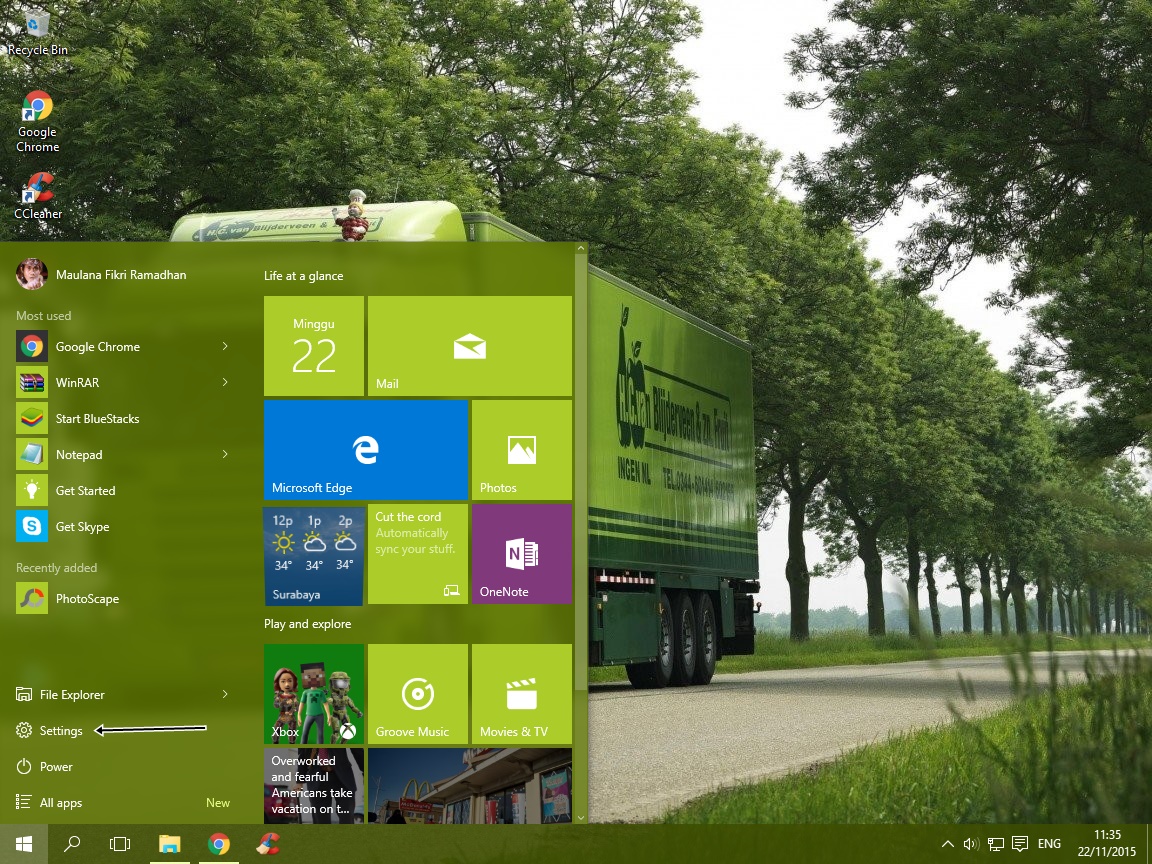The image size is (1152, 864).
Task: Open the Xbox app tile
Action: [313, 693]
